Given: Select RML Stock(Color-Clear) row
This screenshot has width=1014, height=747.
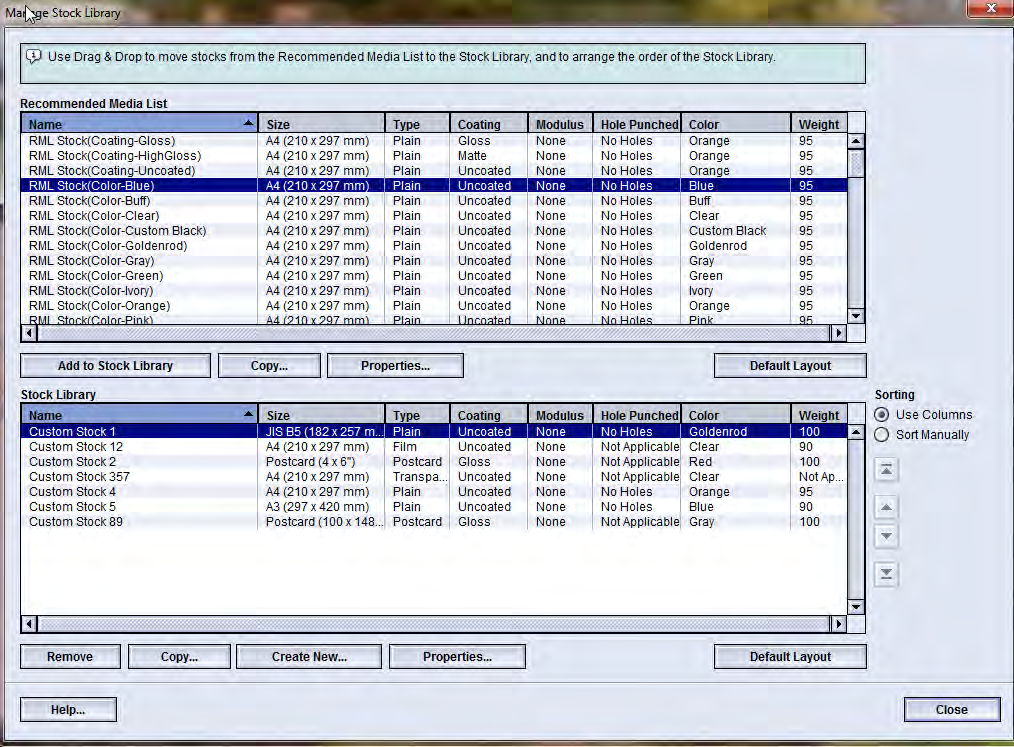Looking at the screenshot, I should click(434, 215).
